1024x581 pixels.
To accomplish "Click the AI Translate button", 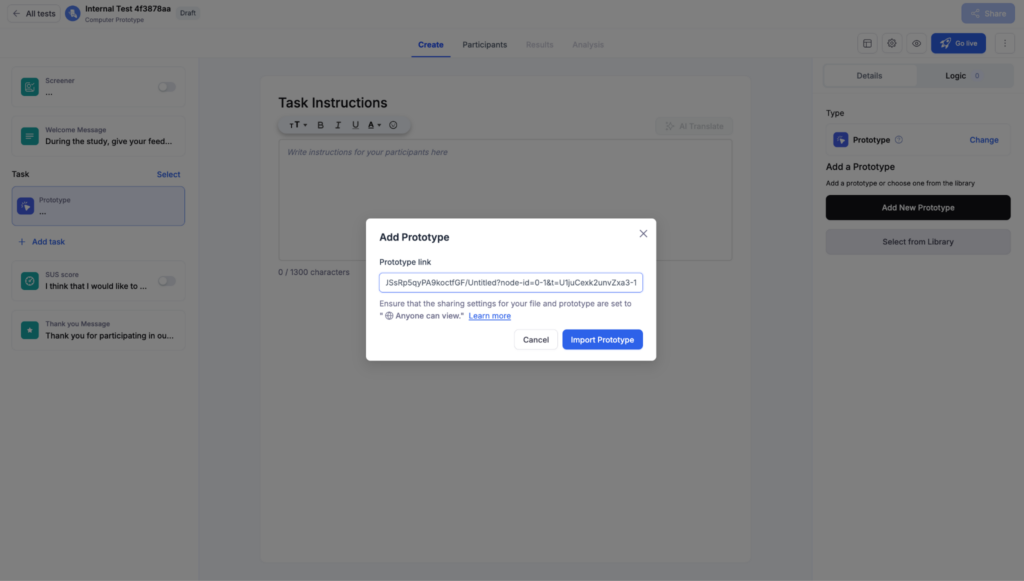I will coord(694,126).
